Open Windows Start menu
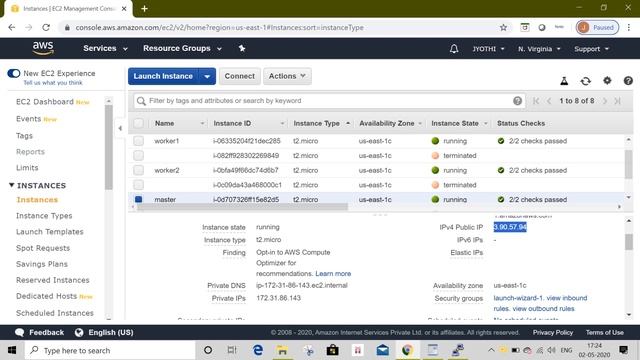The width and height of the screenshot is (640, 360). [x=12, y=350]
